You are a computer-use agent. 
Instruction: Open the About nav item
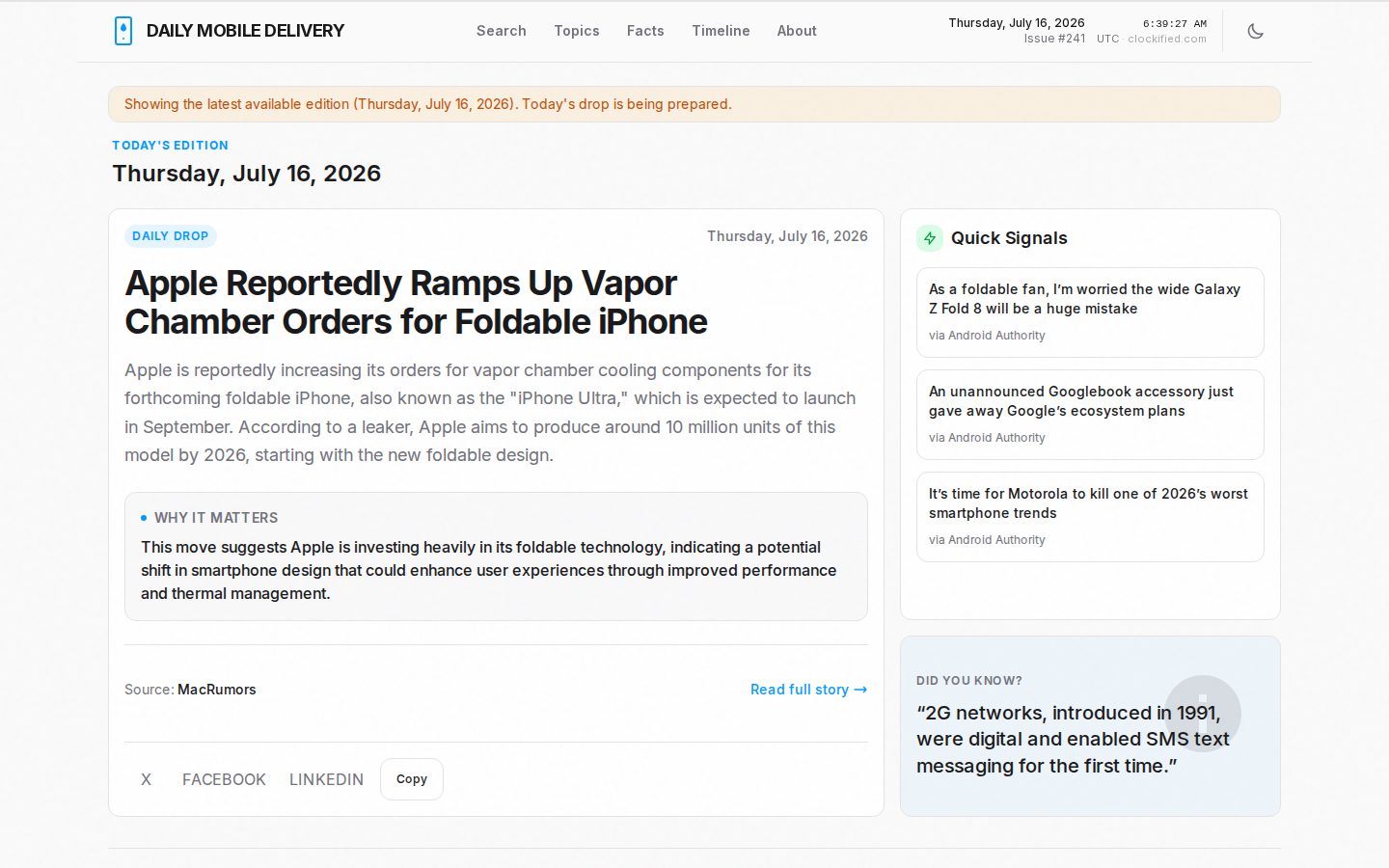(797, 31)
